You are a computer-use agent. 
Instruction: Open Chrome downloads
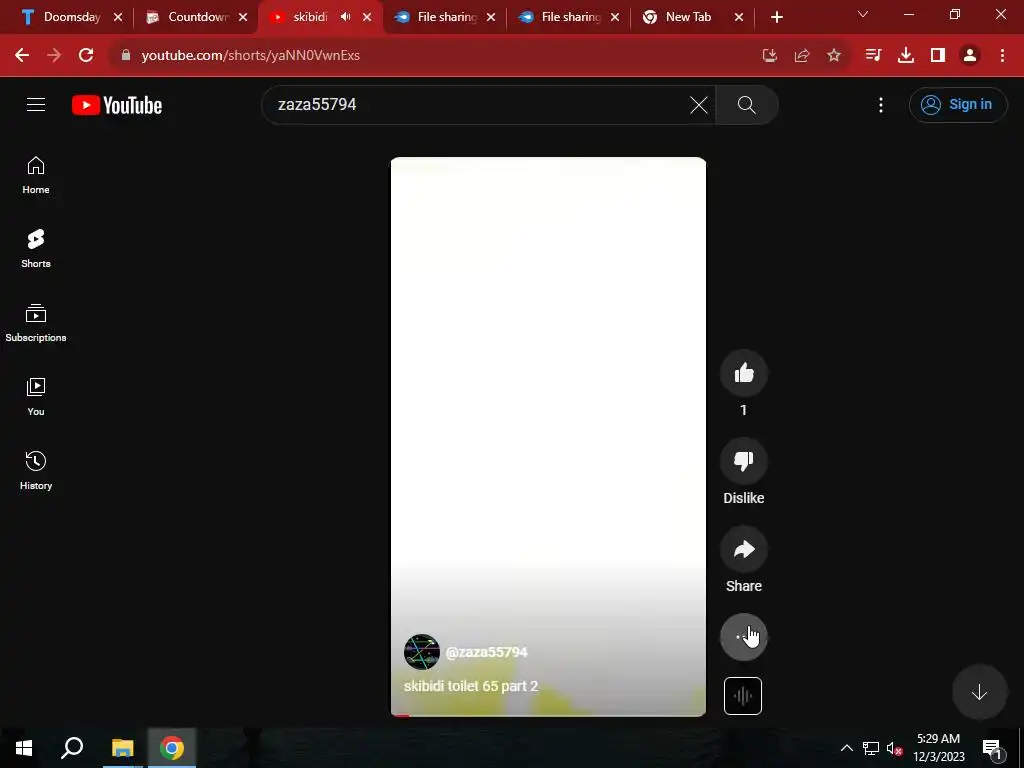click(906, 55)
